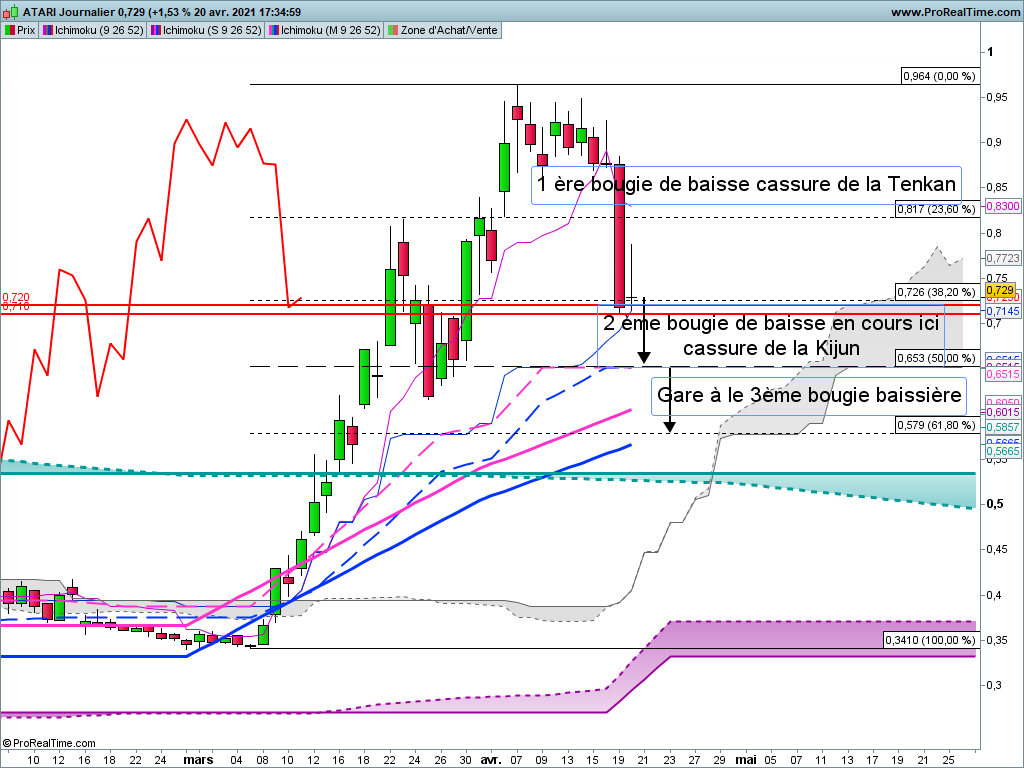1024x768 pixels.
Task: Click the 'mai' month label on time axis
Action: [746, 760]
